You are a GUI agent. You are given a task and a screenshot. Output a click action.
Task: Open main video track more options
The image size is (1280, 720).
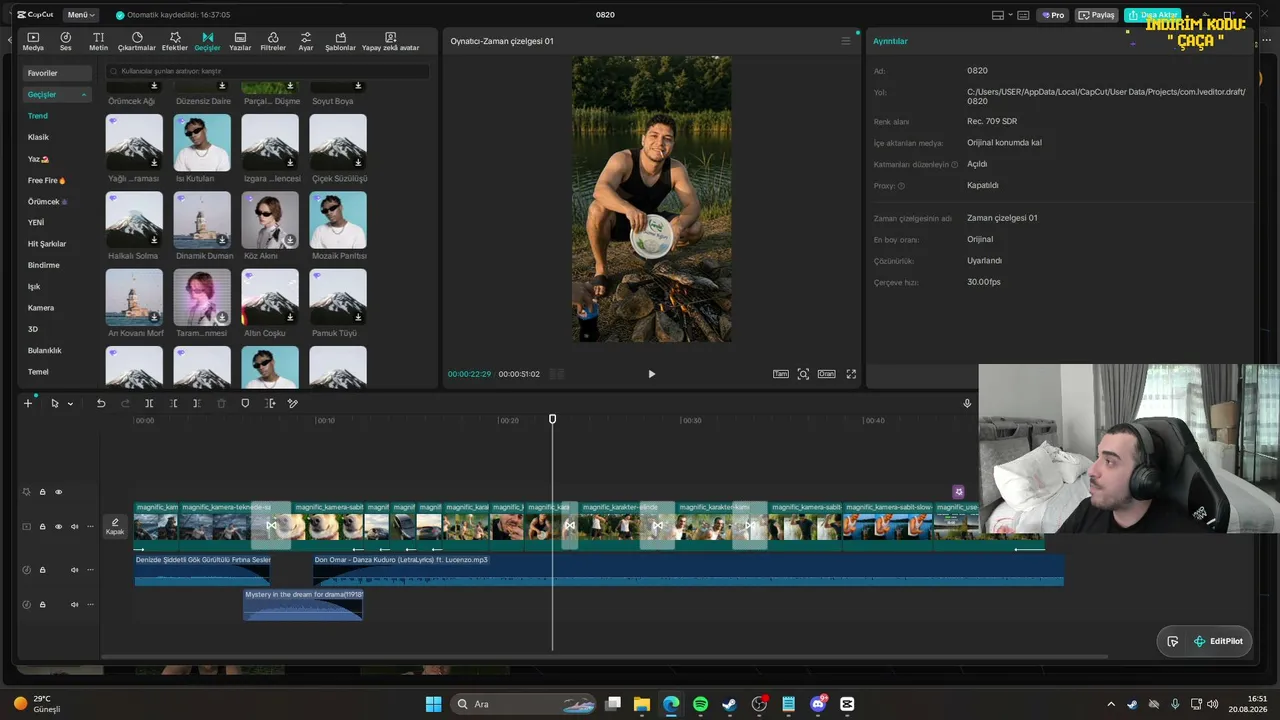[x=88, y=527]
